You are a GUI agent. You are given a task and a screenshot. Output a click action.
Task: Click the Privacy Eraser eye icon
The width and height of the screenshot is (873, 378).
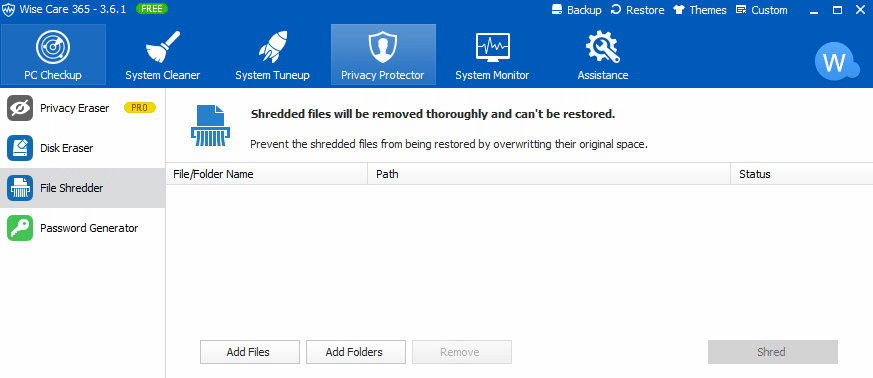click(20, 108)
